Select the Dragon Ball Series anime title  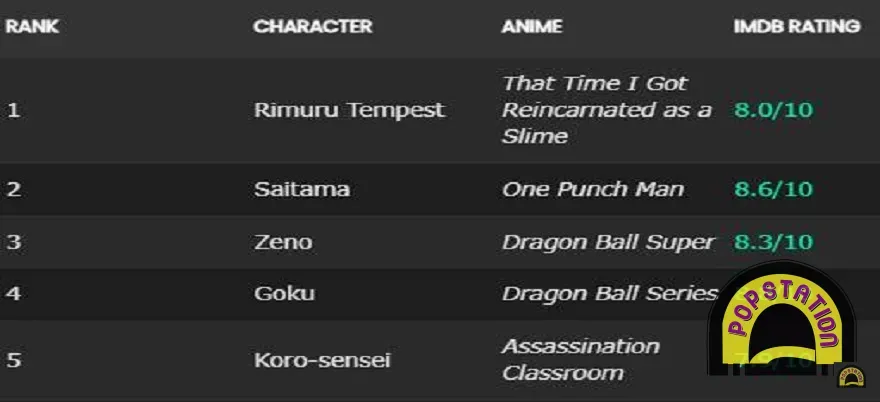tap(609, 294)
